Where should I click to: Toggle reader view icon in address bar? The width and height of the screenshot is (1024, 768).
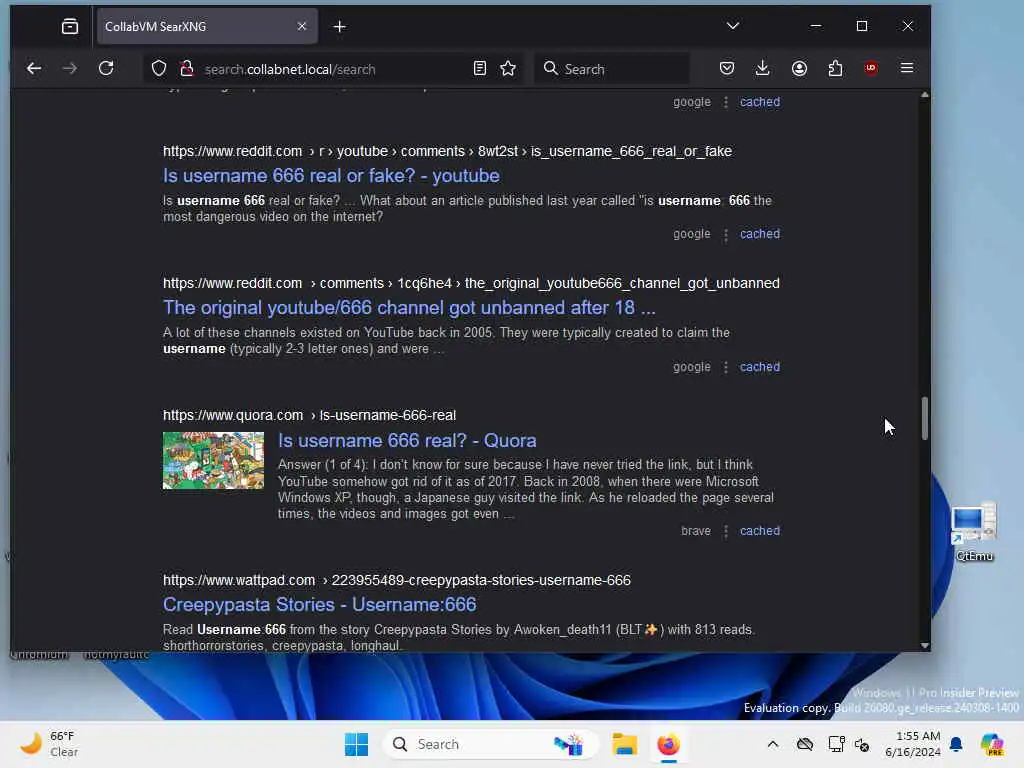click(479, 69)
